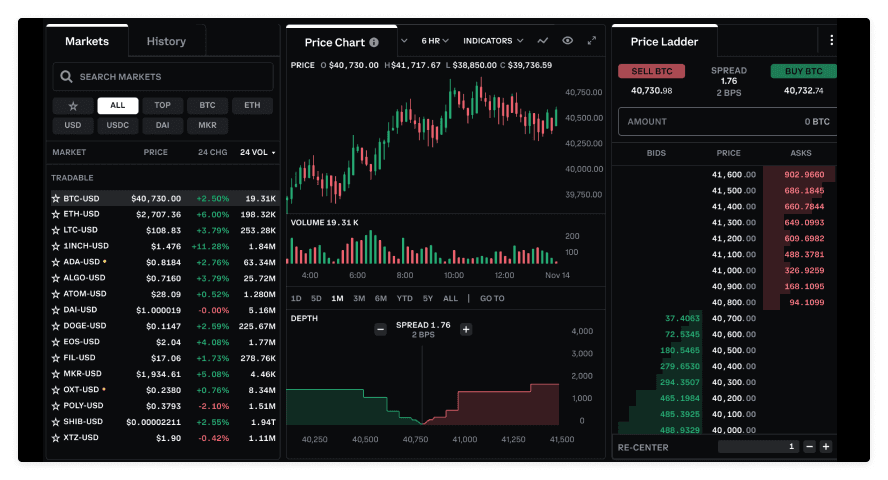Zoom out depth chart with minus button
This screenshot has height=480, width=888.
pos(380,329)
